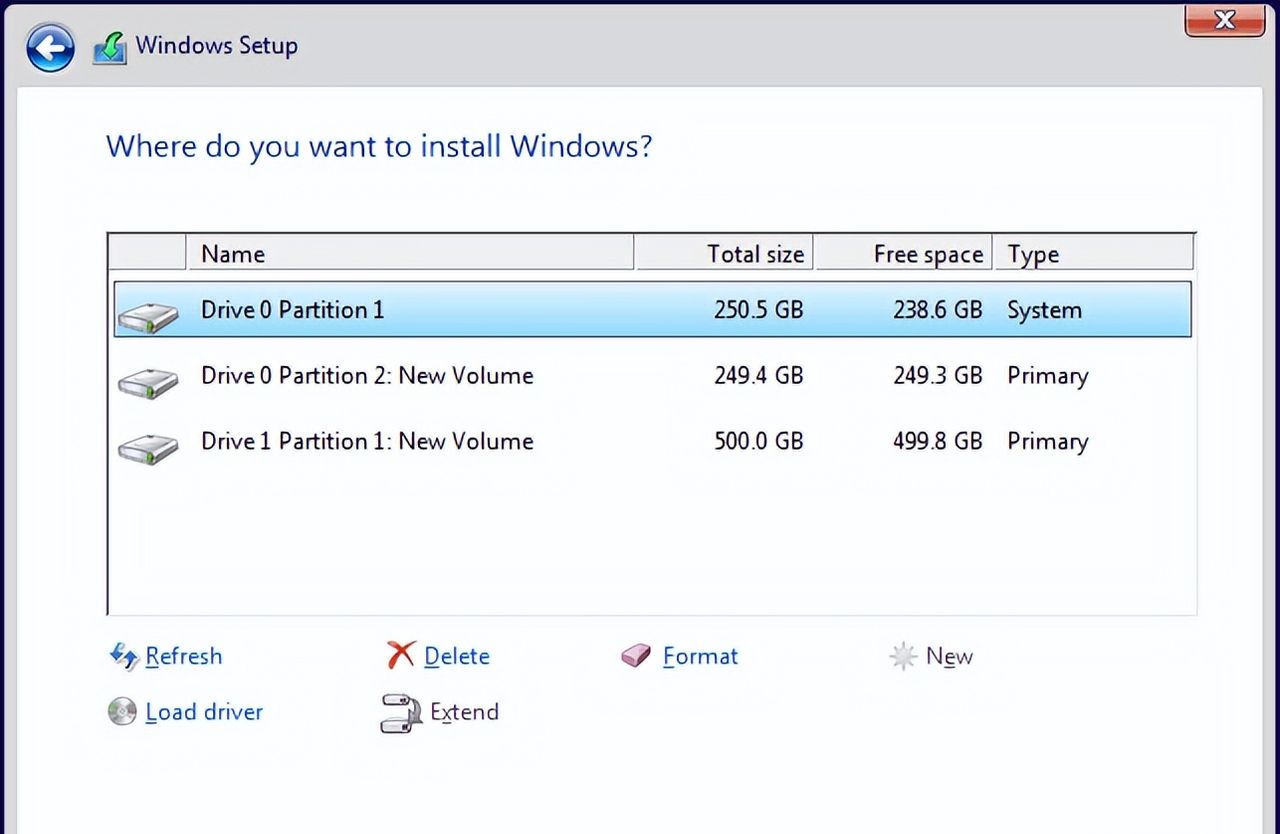Click the Free space column header
This screenshot has height=834, width=1280.
[928, 253]
